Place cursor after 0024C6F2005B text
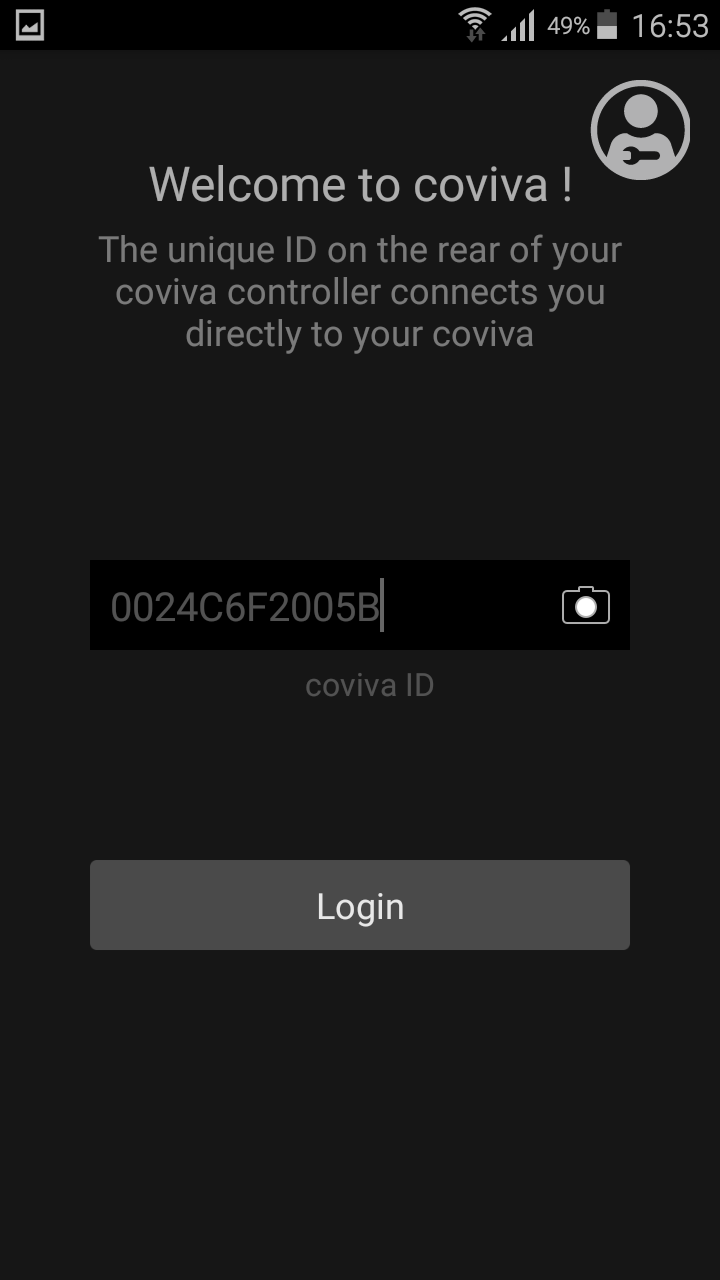 pyautogui.click(x=383, y=606)
